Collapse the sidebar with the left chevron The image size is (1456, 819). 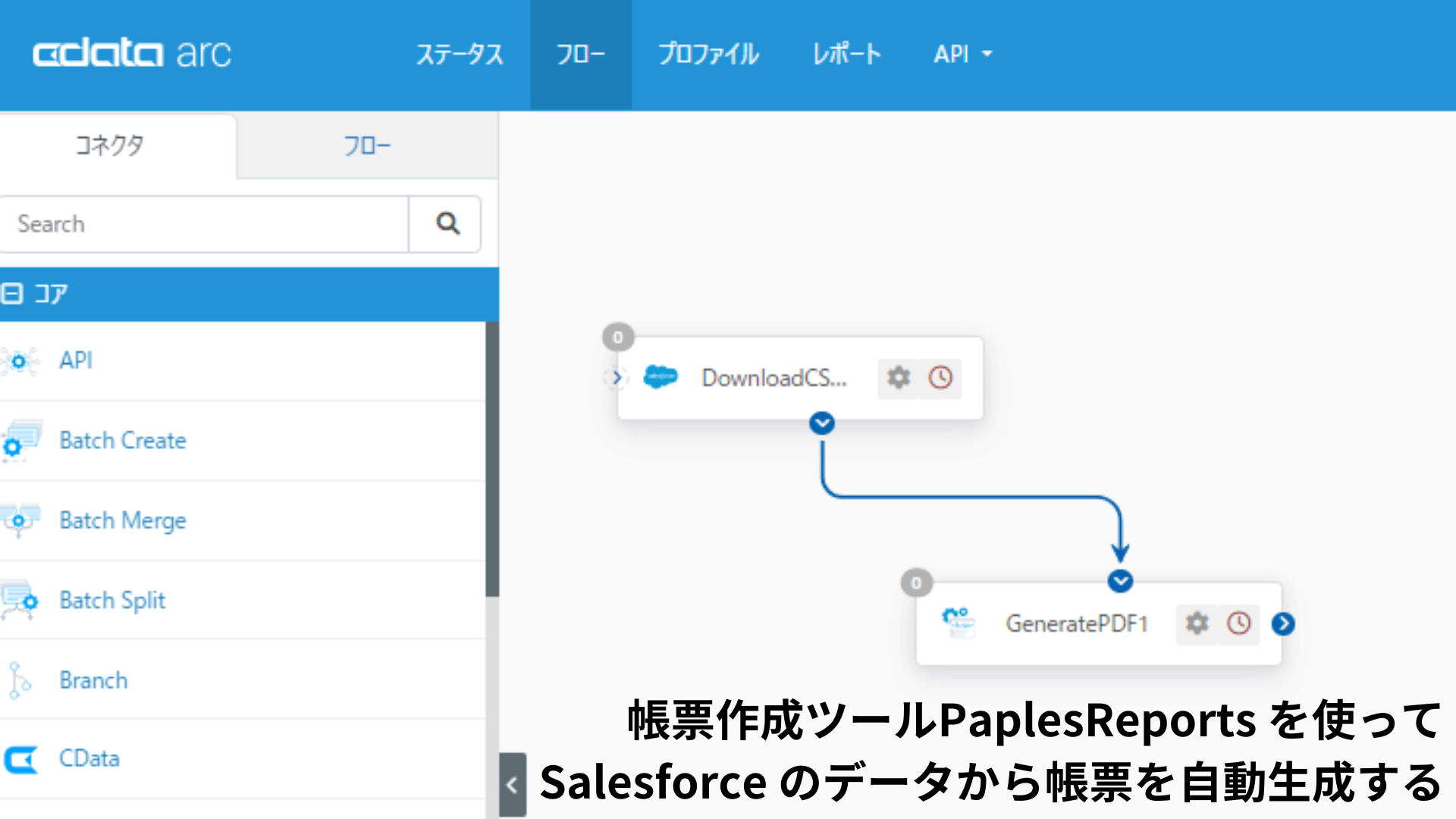pyautogui.click(x=513, y=785)
